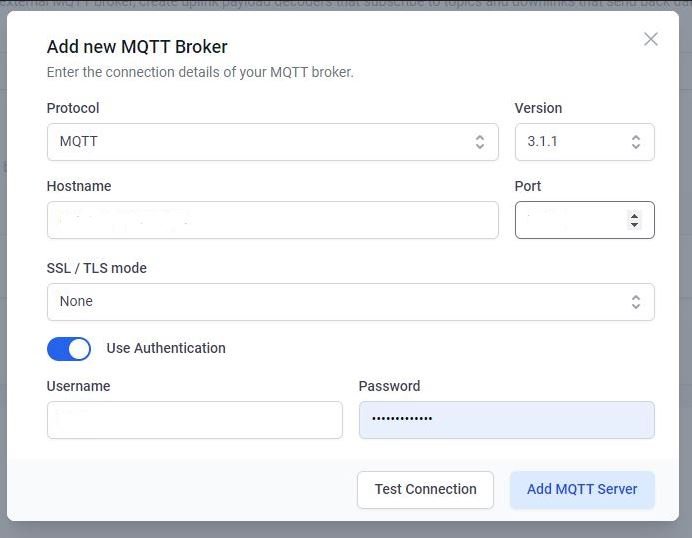Click the SSL / TLS mode label
Viewport: 692px width, 538px height.
point(97,268)
